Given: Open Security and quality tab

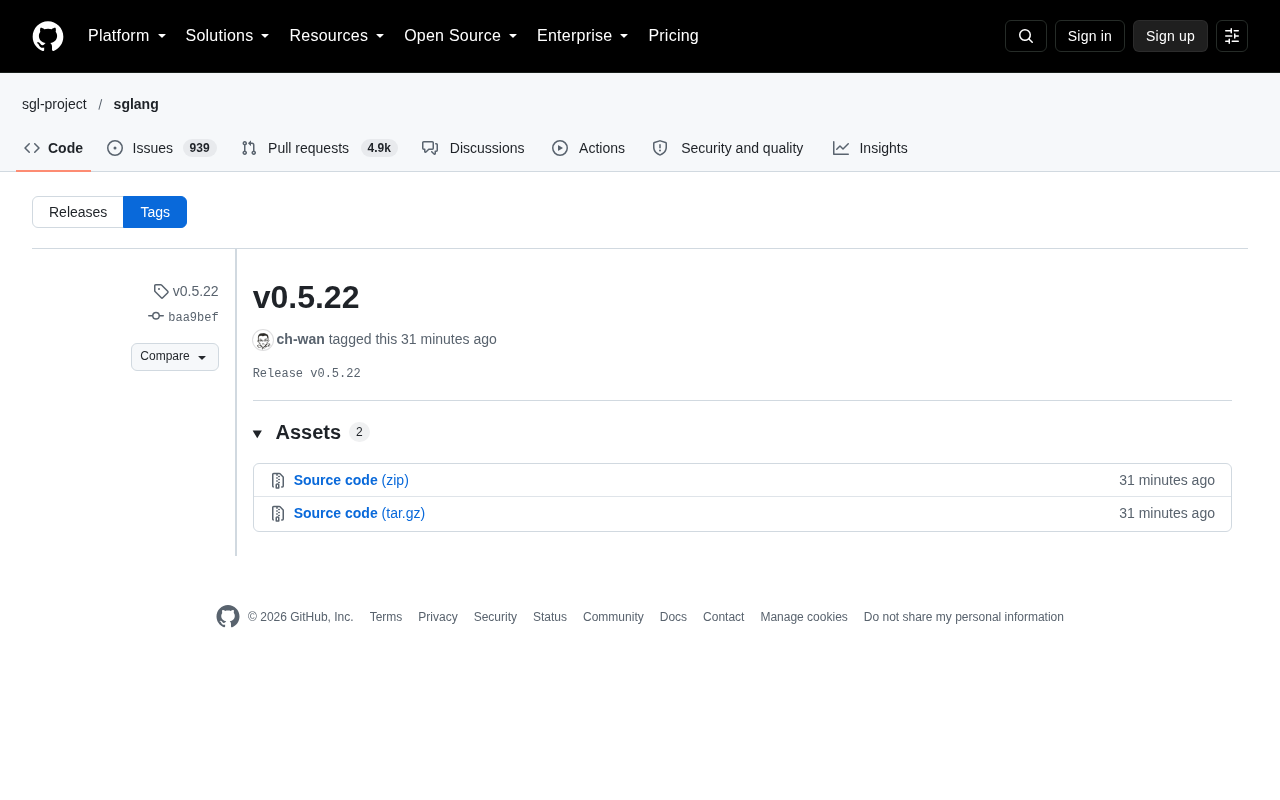Looking at the screenshot, I should (728, 148).
